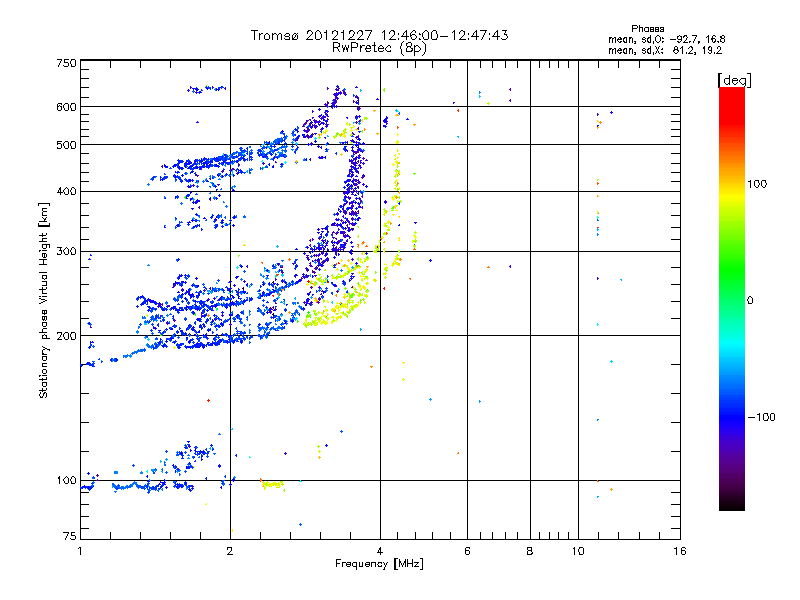Select the 'RwPretec (8p)' subtitle

[379, 48]
